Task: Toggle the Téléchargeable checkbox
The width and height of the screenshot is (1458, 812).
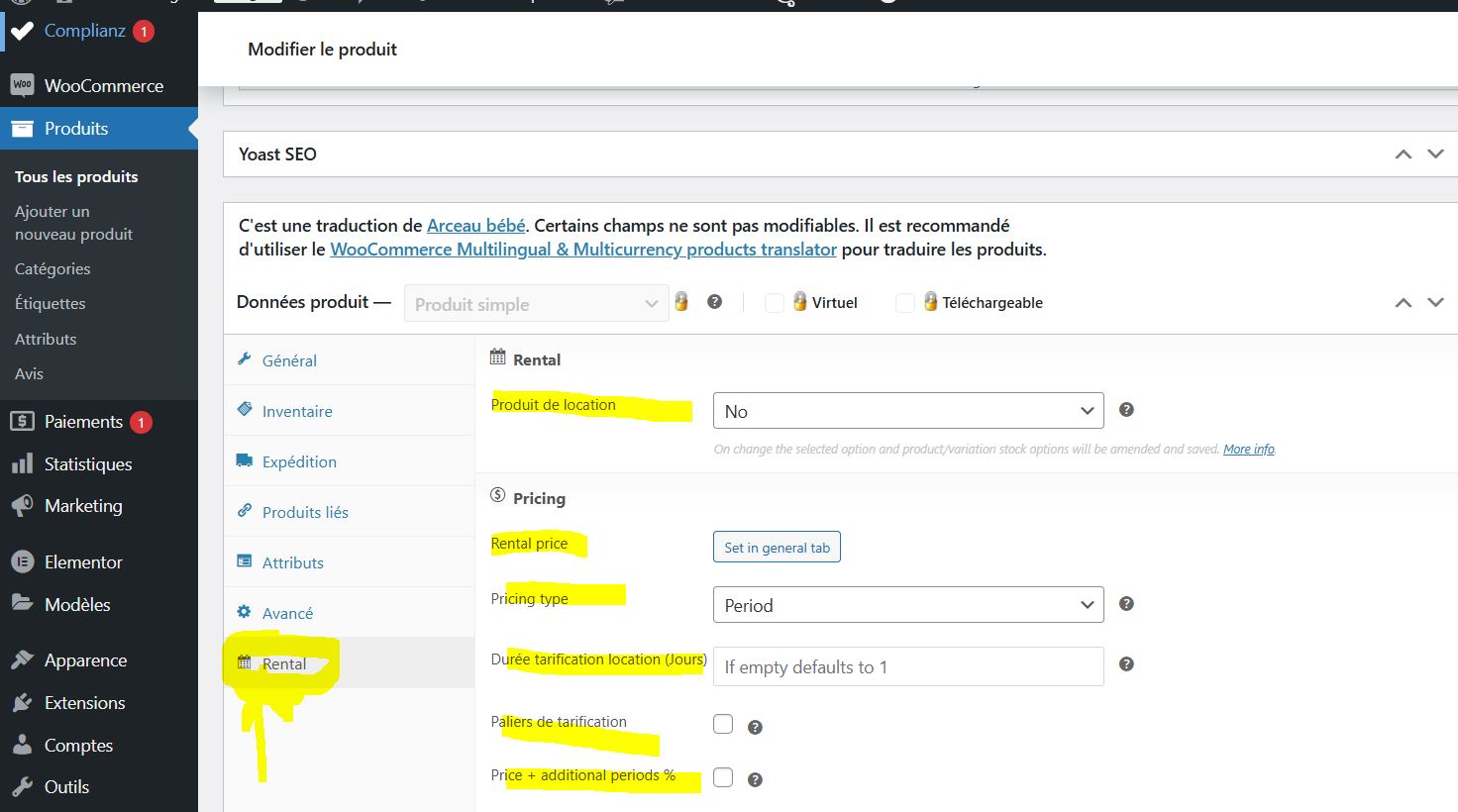Action: 905,303
